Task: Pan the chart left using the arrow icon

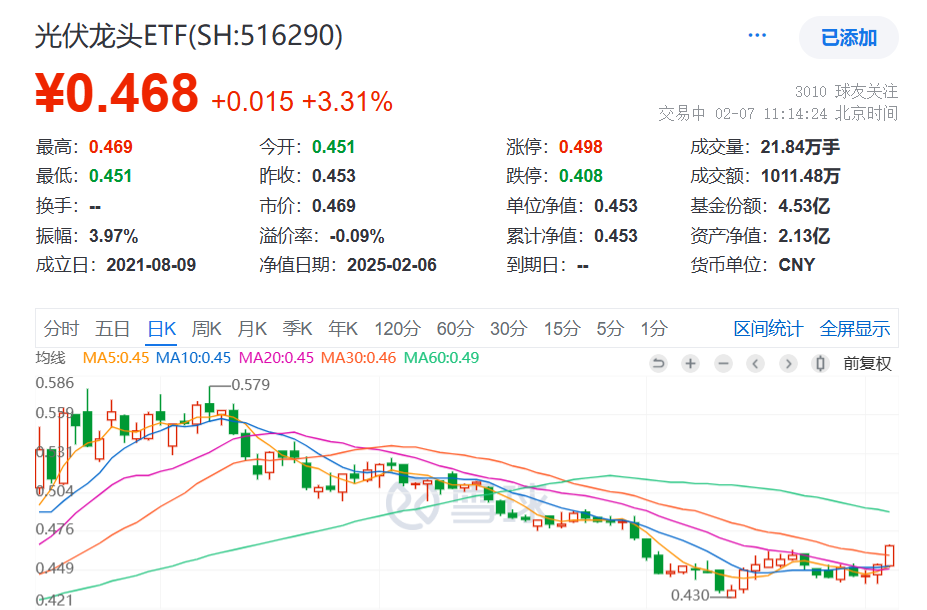Action: tap(757, 364)
